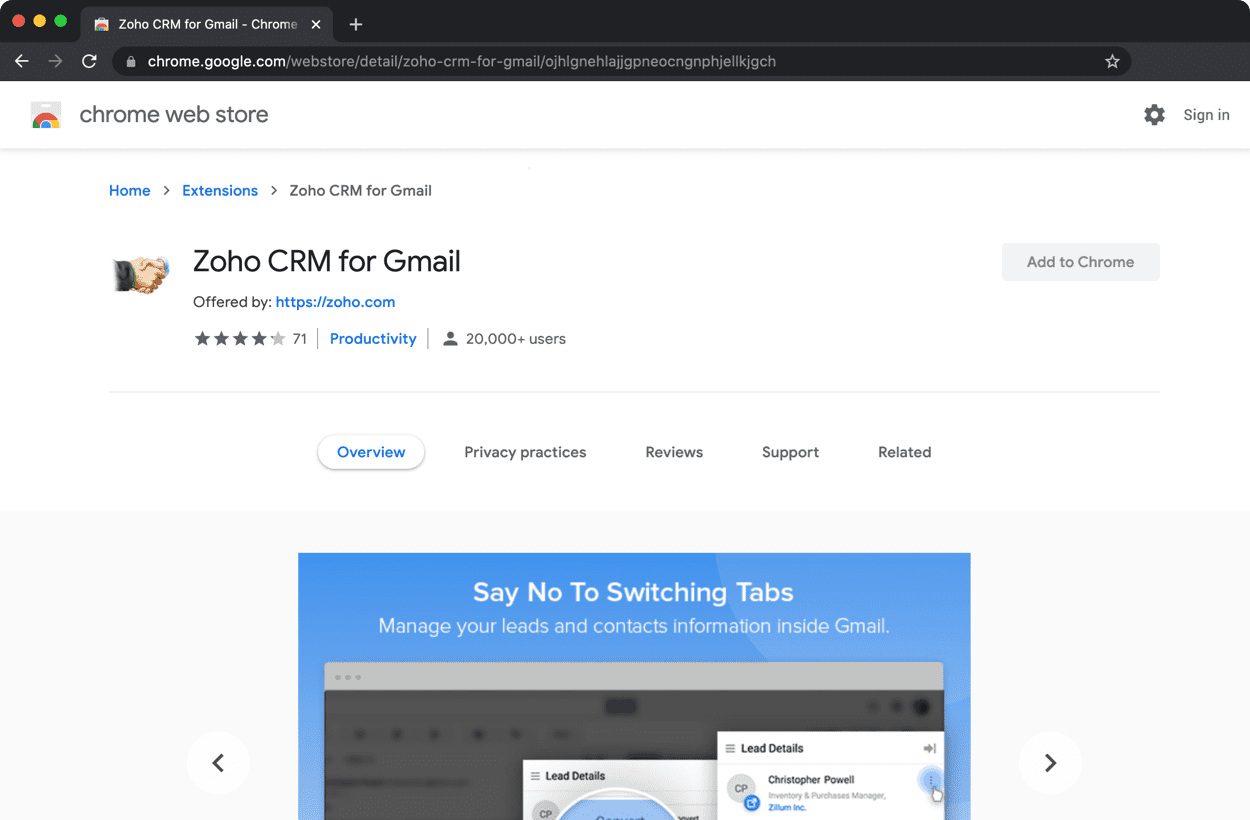
Task: Open Chrome Web Store settings gear
Action: tap(1154, 114)
